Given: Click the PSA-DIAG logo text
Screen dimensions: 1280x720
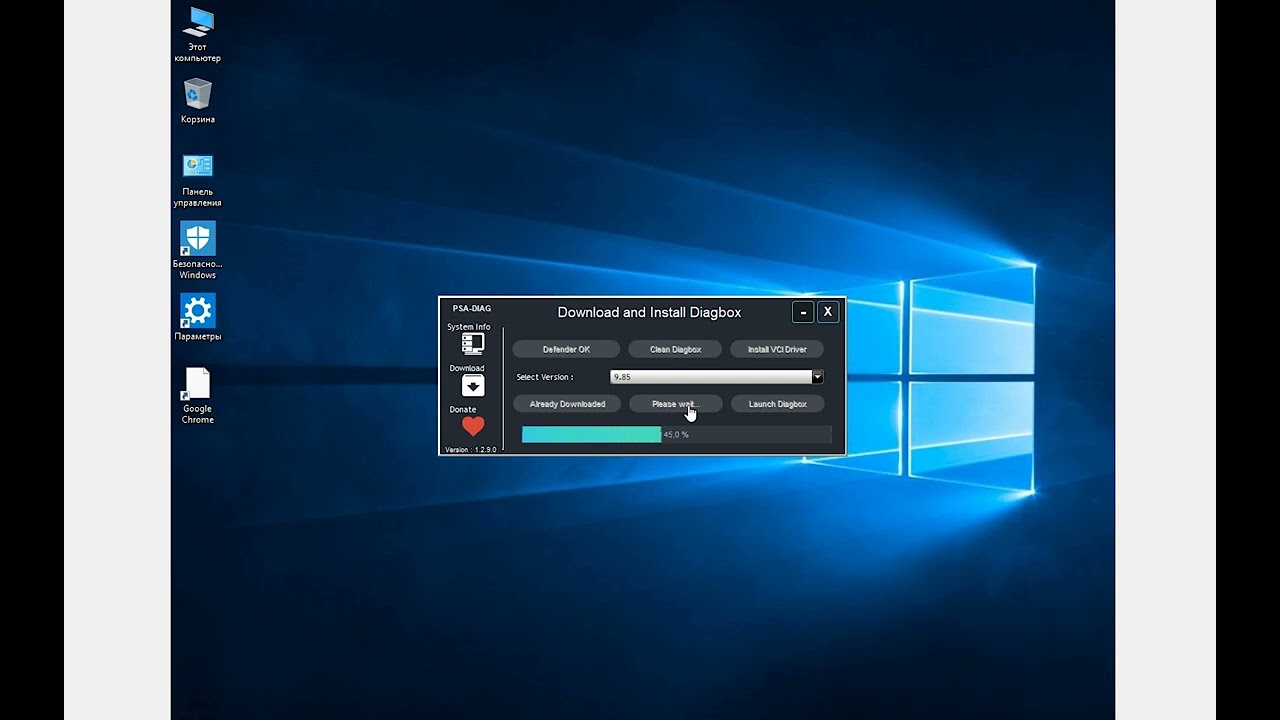Looking at the screenshot, I should click(472, 308).
